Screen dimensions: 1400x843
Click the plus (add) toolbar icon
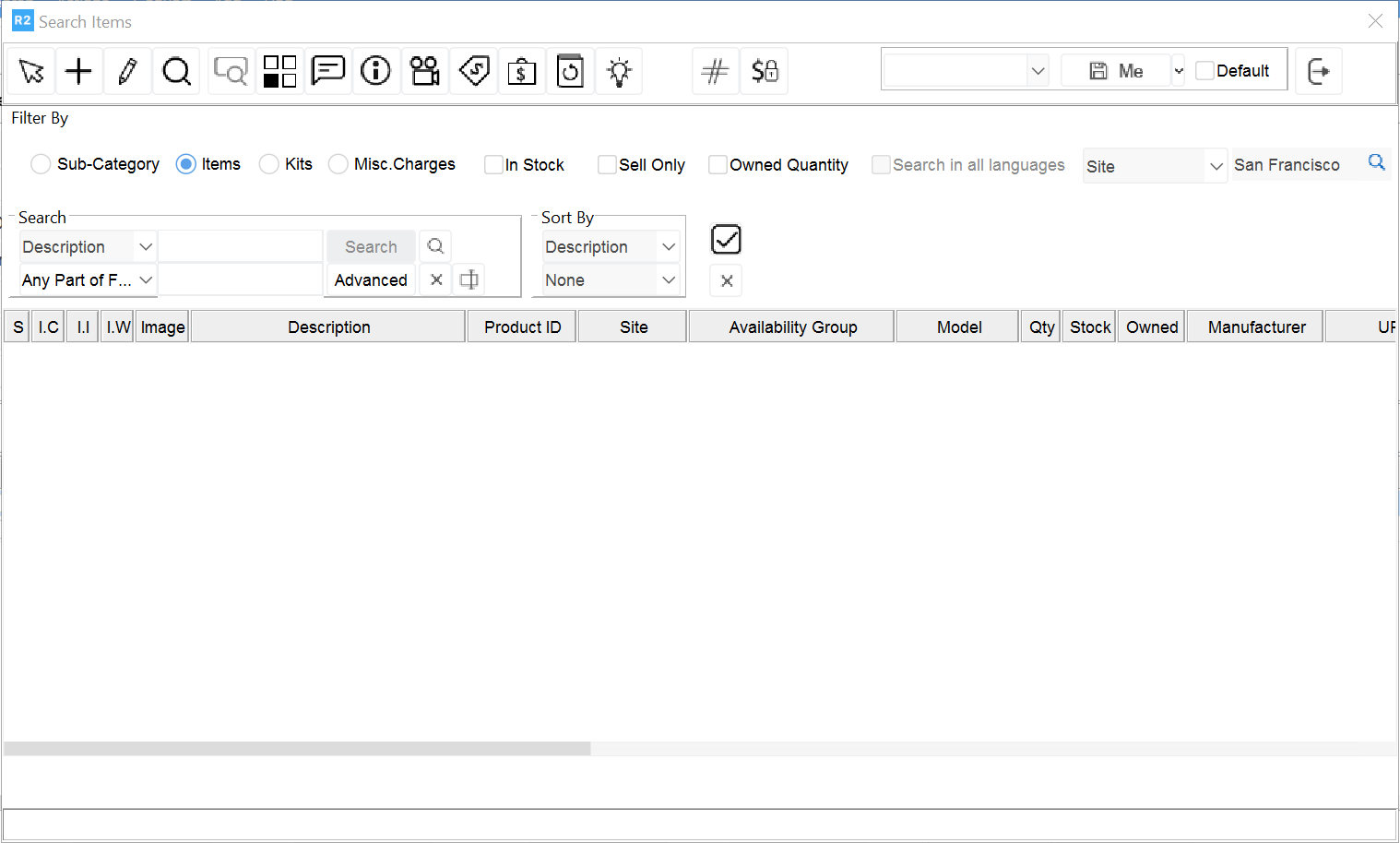tap(79, 71)
